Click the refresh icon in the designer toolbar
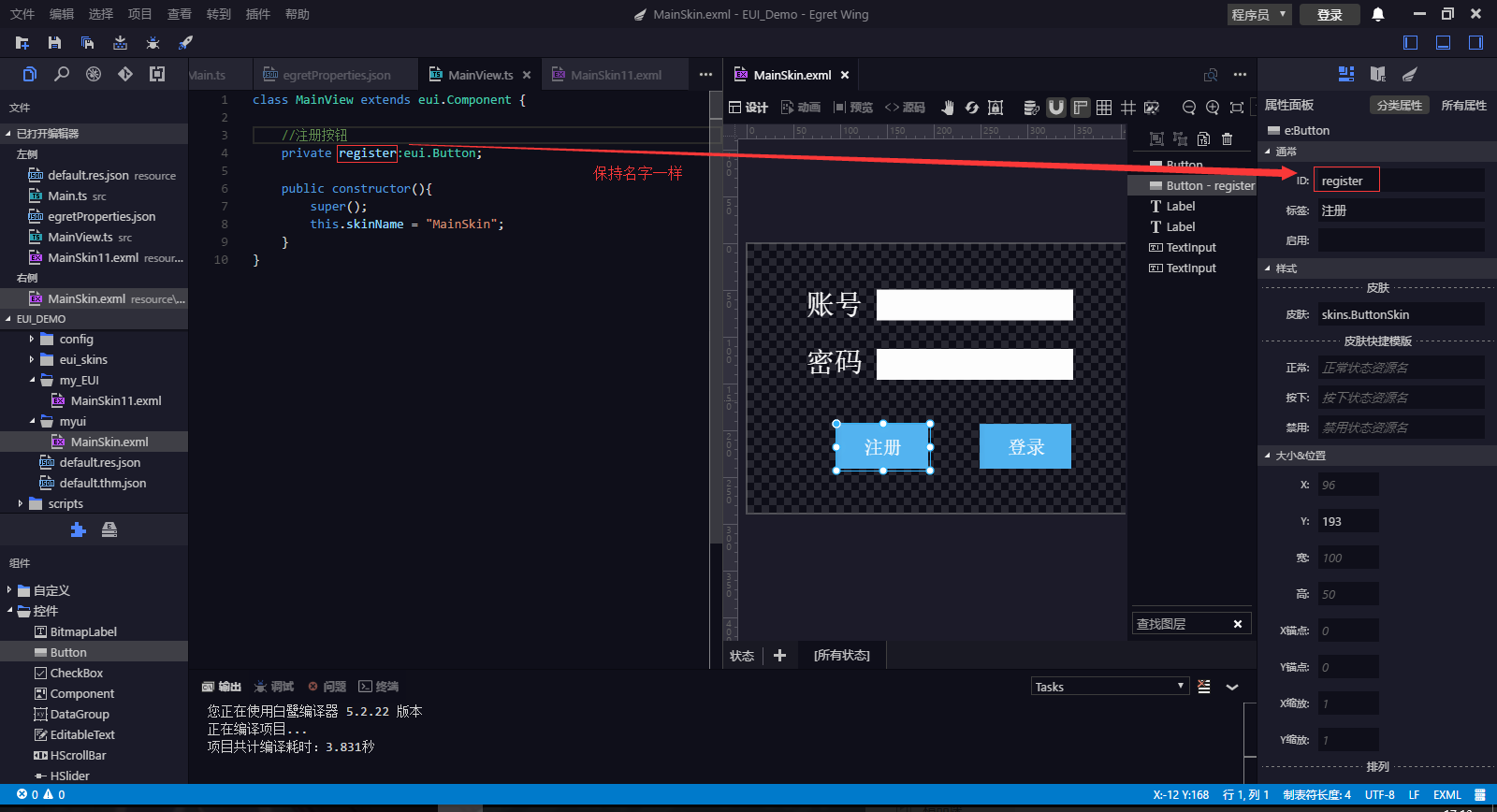Viewport: 1497px width, 812px height. pos(972,108)
